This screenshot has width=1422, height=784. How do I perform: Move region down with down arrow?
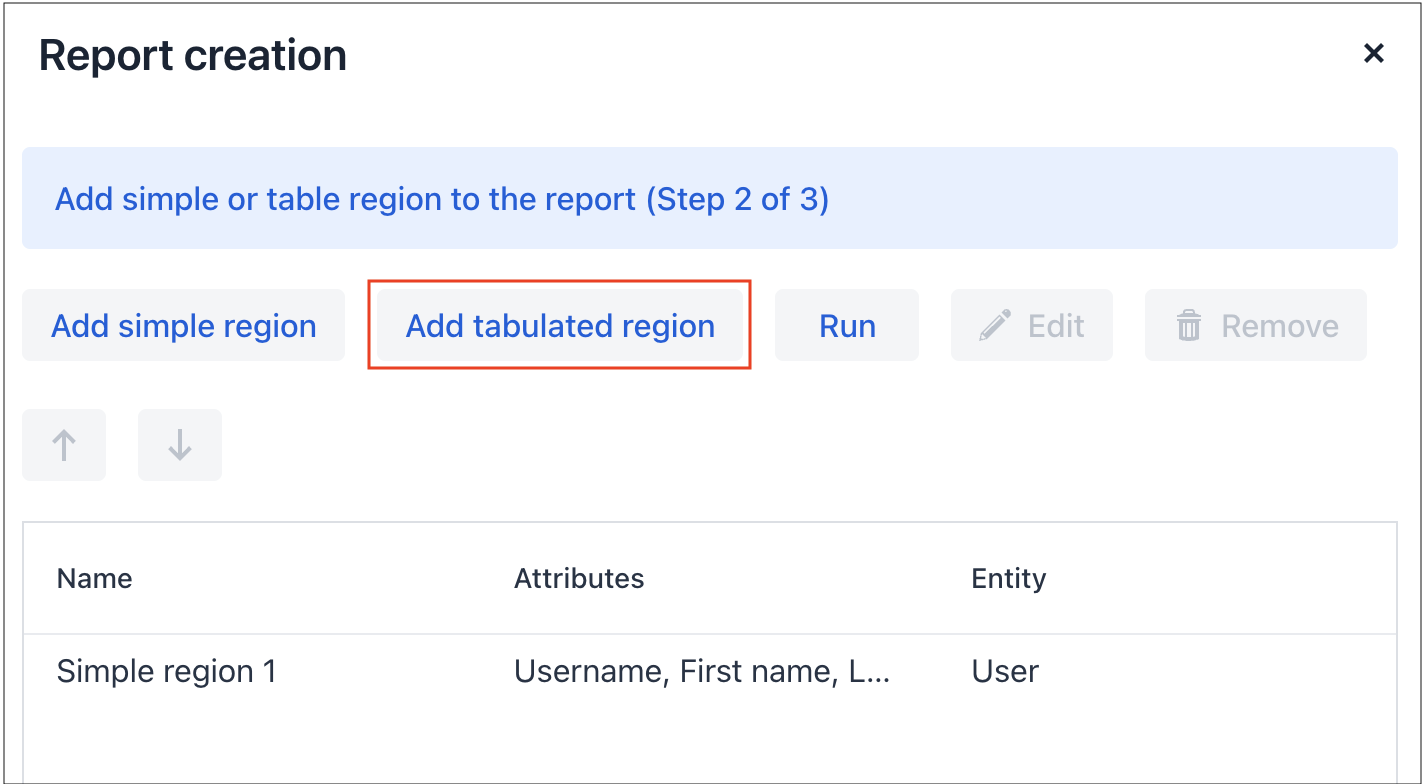coord(180,445)
